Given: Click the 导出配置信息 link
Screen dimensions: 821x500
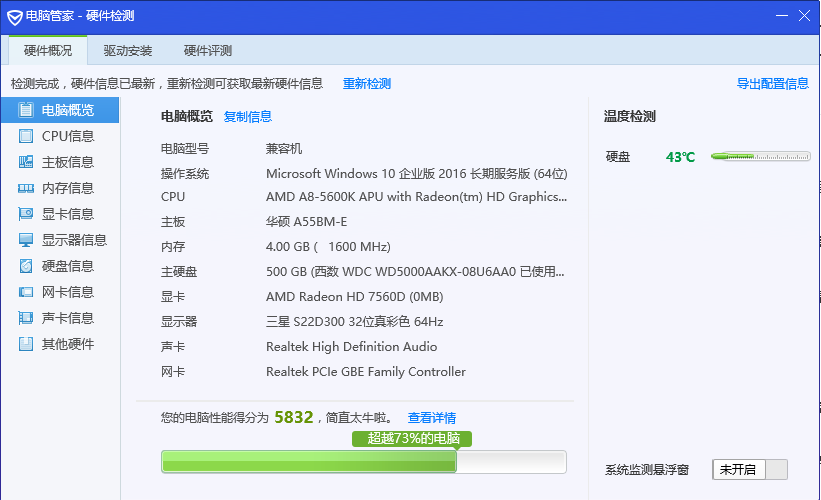Looking at the screenshot, I should (x=773, y=84).
